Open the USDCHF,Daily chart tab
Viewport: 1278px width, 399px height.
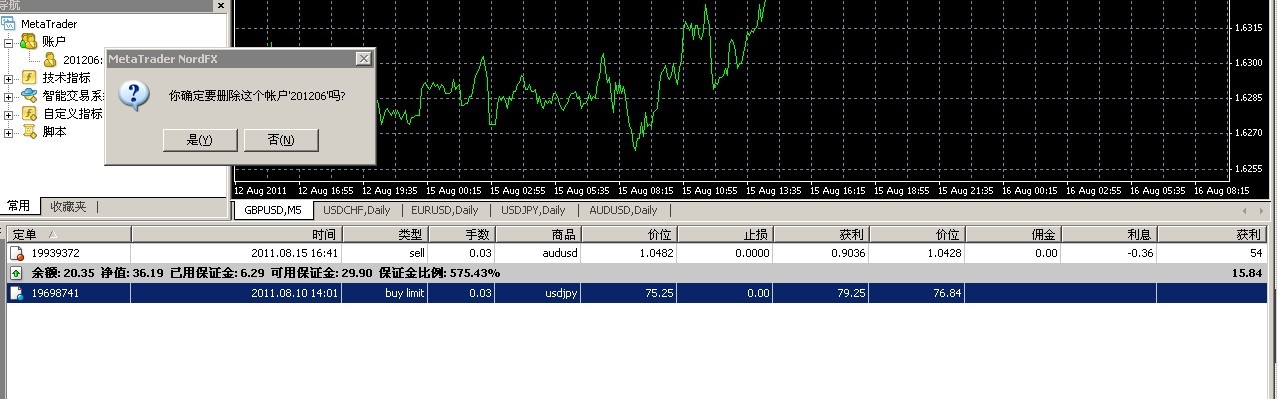click(x=357, y=210)
